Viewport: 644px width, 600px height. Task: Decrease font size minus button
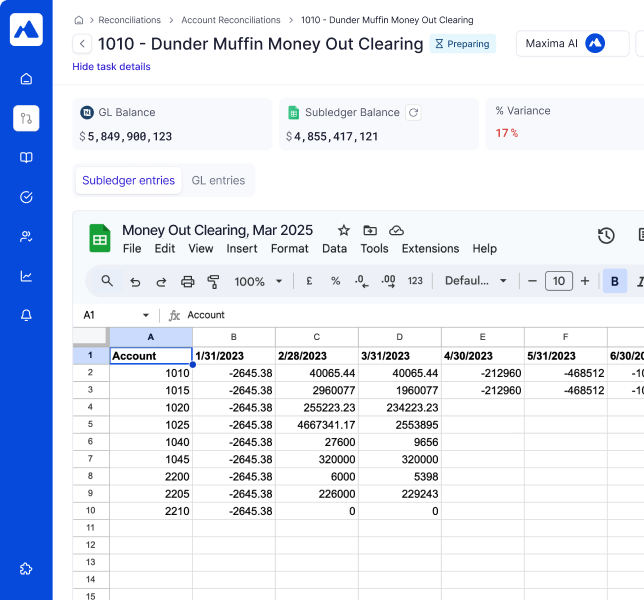click(532, 281)
